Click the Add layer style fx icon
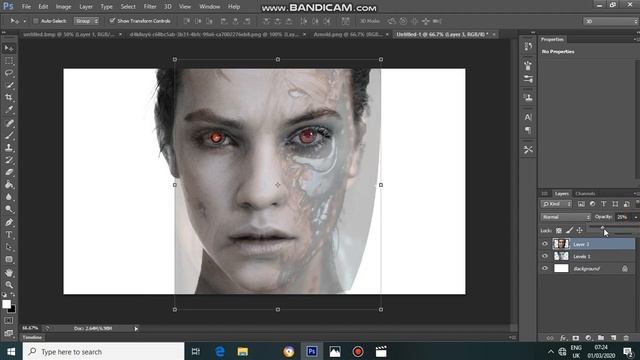640x360 pixels. click(x=563, y=338)
